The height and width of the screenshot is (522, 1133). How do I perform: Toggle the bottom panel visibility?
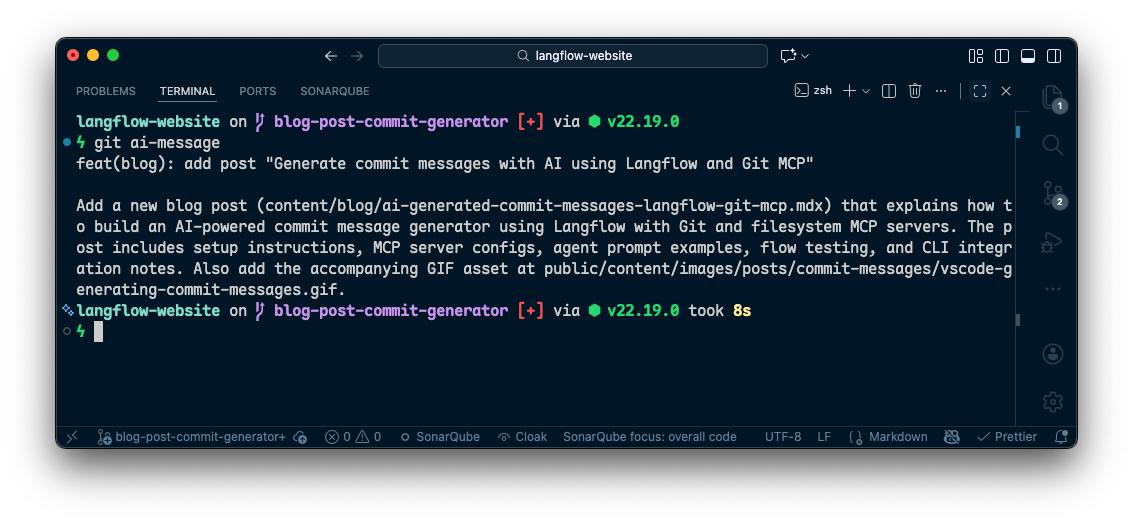tap(1028, 56)
